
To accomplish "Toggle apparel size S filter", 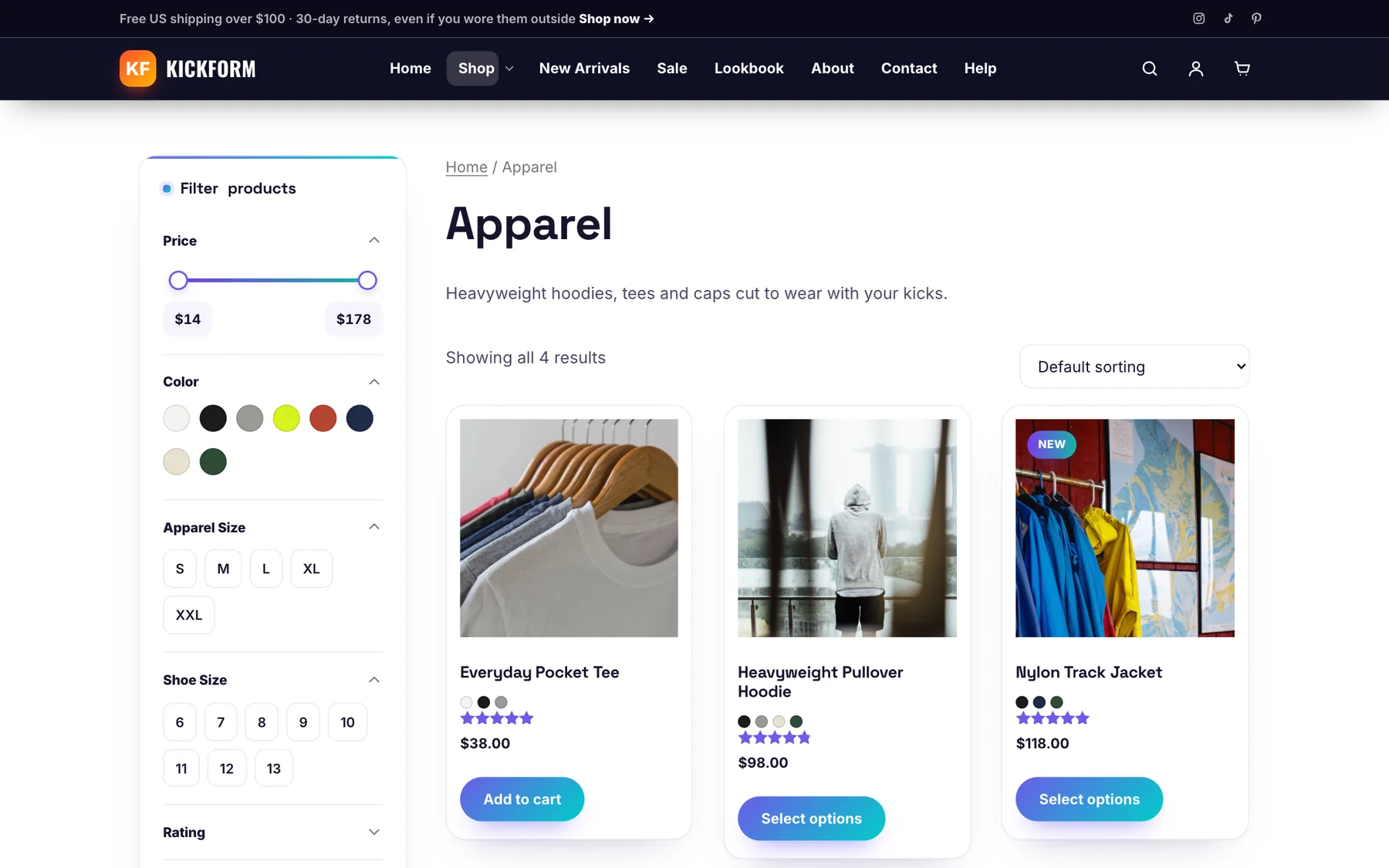I will (180, 569).
